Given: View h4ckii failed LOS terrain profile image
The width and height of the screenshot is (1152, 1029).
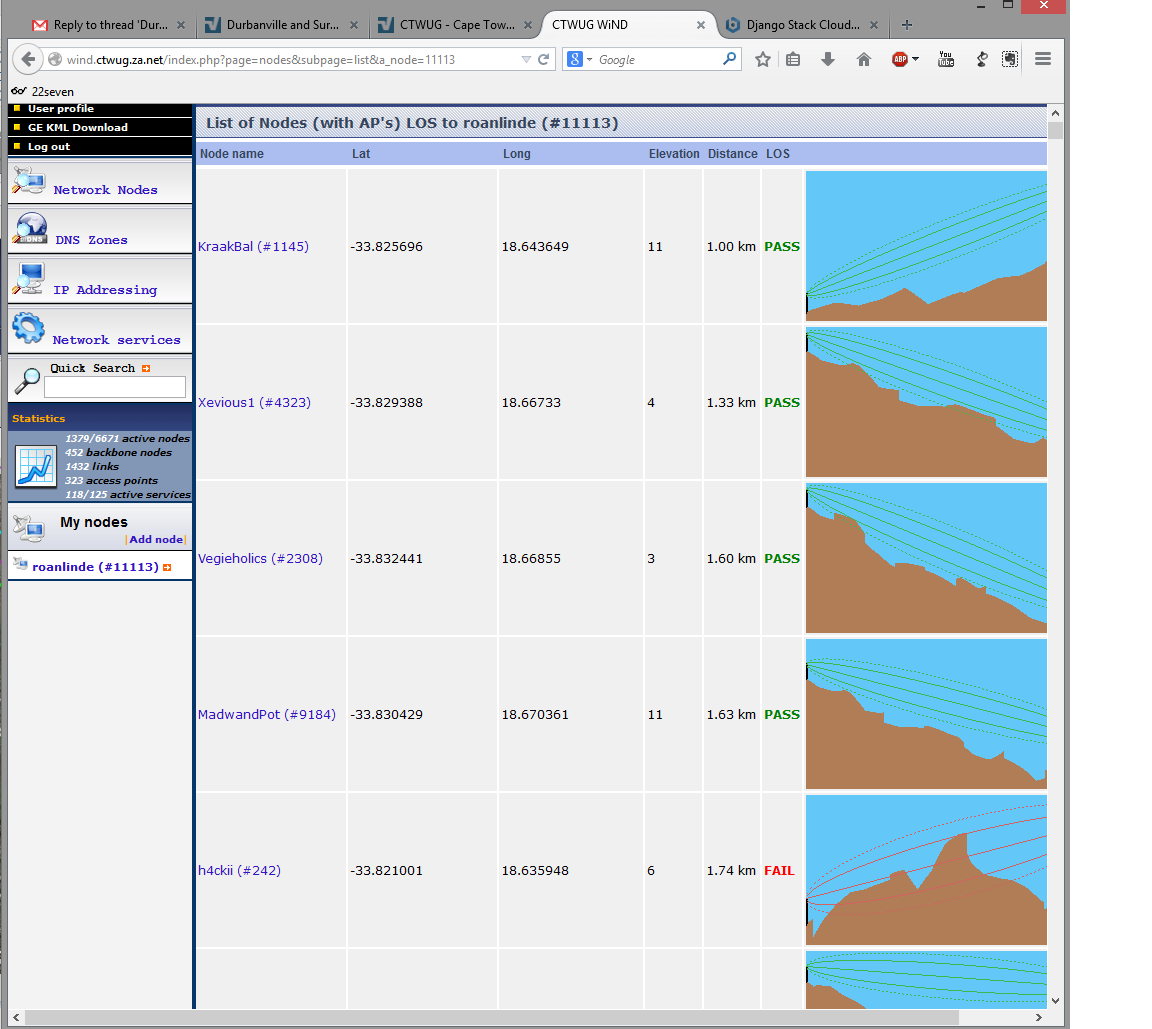Looking at the screenshot, I should tap(926, 870).
